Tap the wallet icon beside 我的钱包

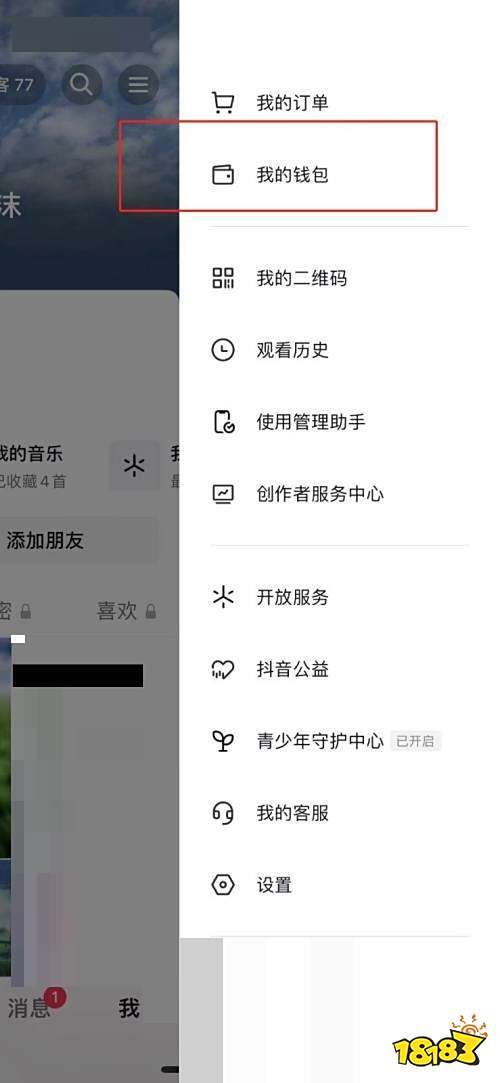222,175
